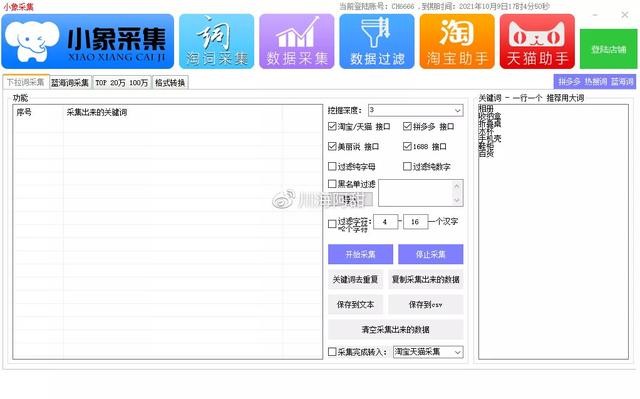Viewport: 640px width, 399px height.
Task: Click the 复制采集出来的数据 button
Action: (x=426, y=279)
